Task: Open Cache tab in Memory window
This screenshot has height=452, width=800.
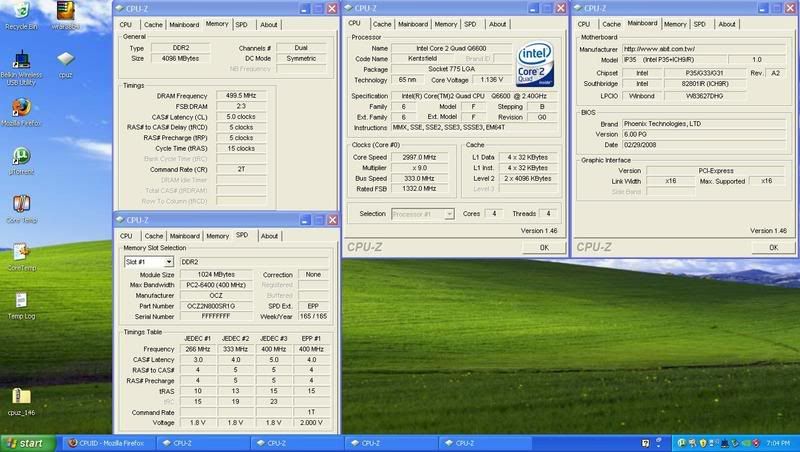Action: [153, 24]
